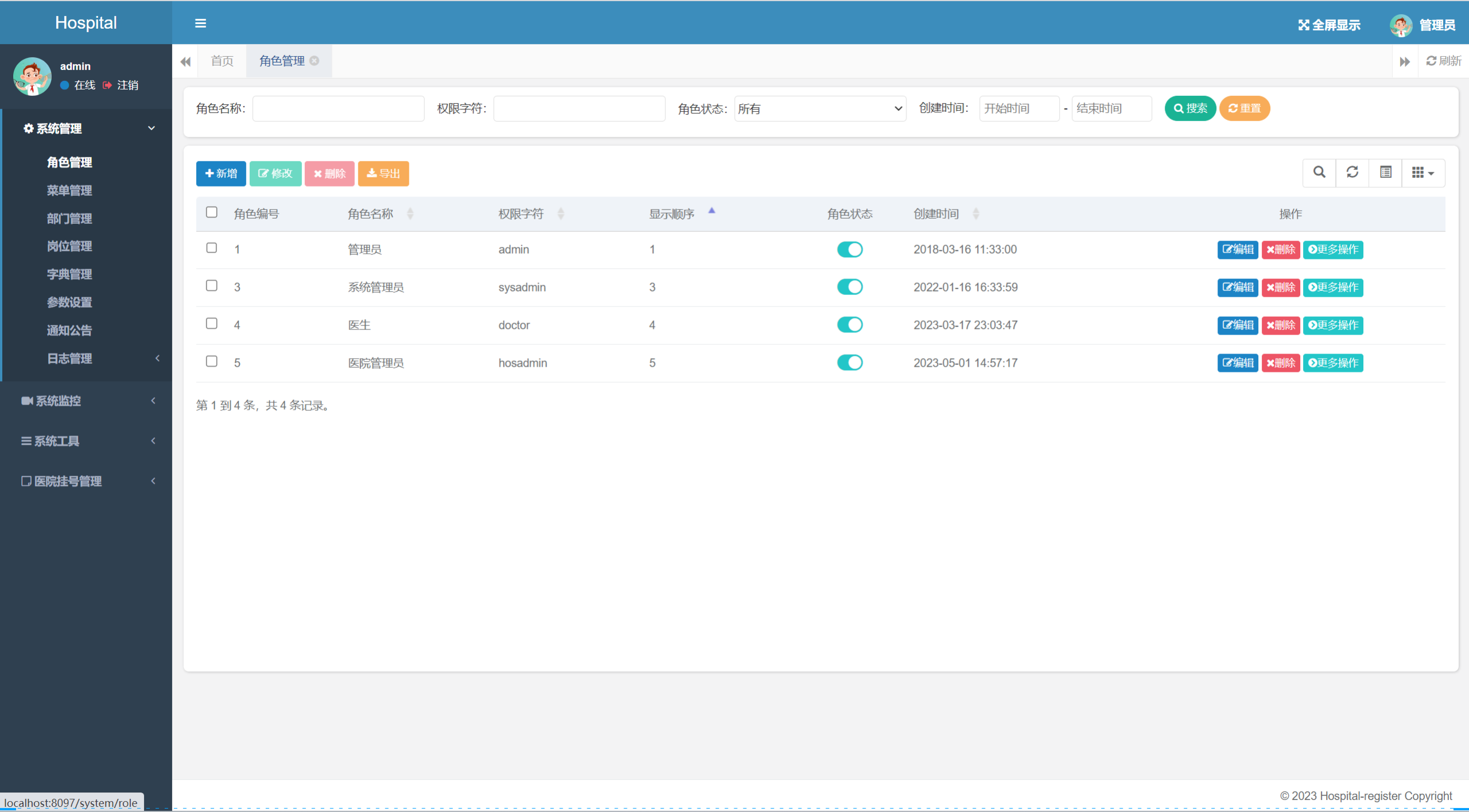Switch to the 首页 tab
This screenshot has width=1469, height=812.
tap(222, 61)
